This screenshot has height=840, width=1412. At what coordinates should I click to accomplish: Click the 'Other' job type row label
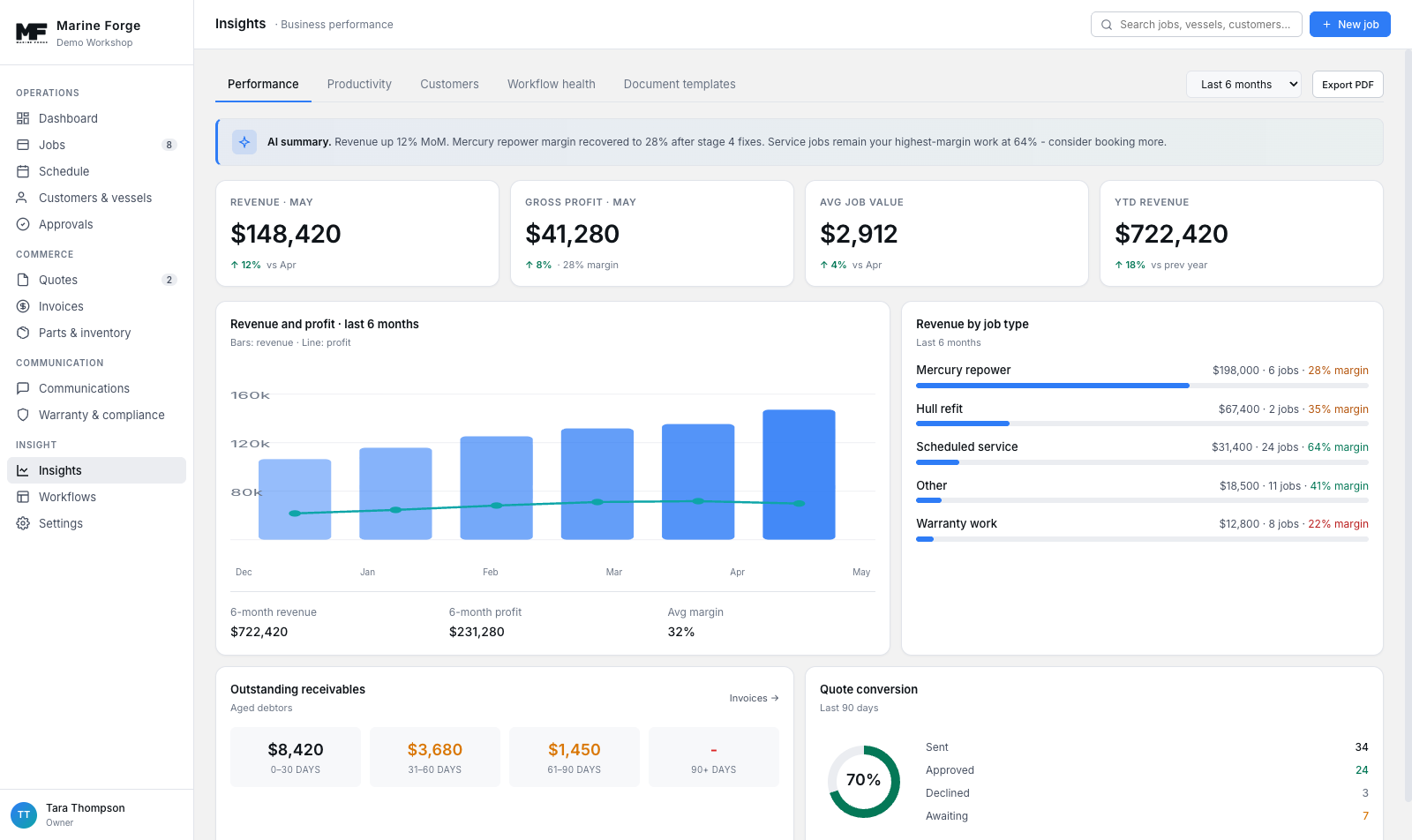click(x=932, y=486)
